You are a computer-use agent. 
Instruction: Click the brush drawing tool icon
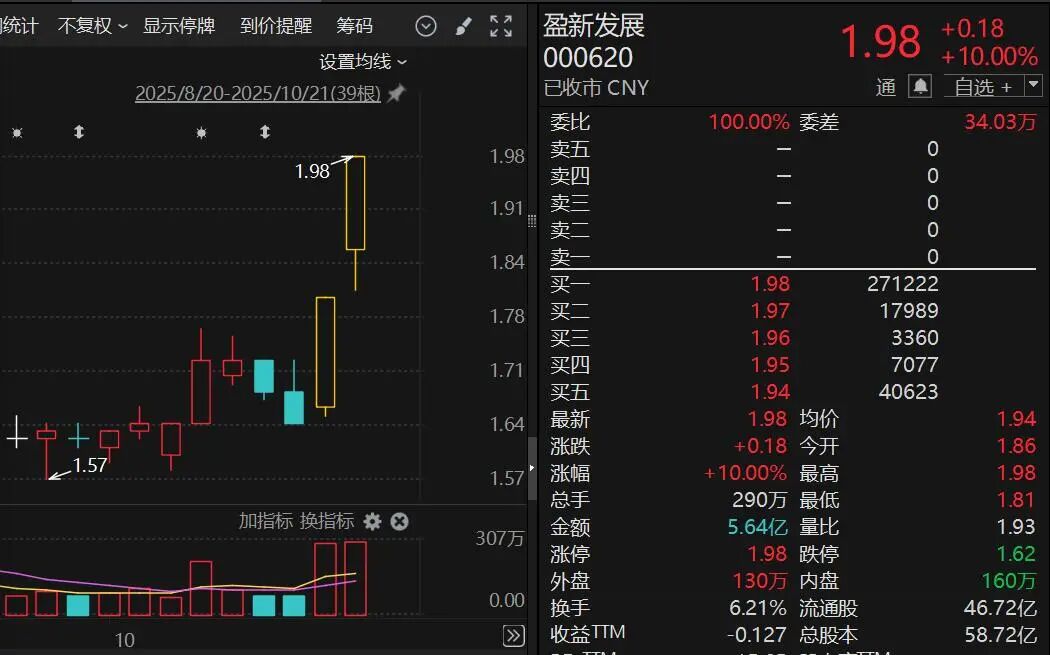pos(463,27)
